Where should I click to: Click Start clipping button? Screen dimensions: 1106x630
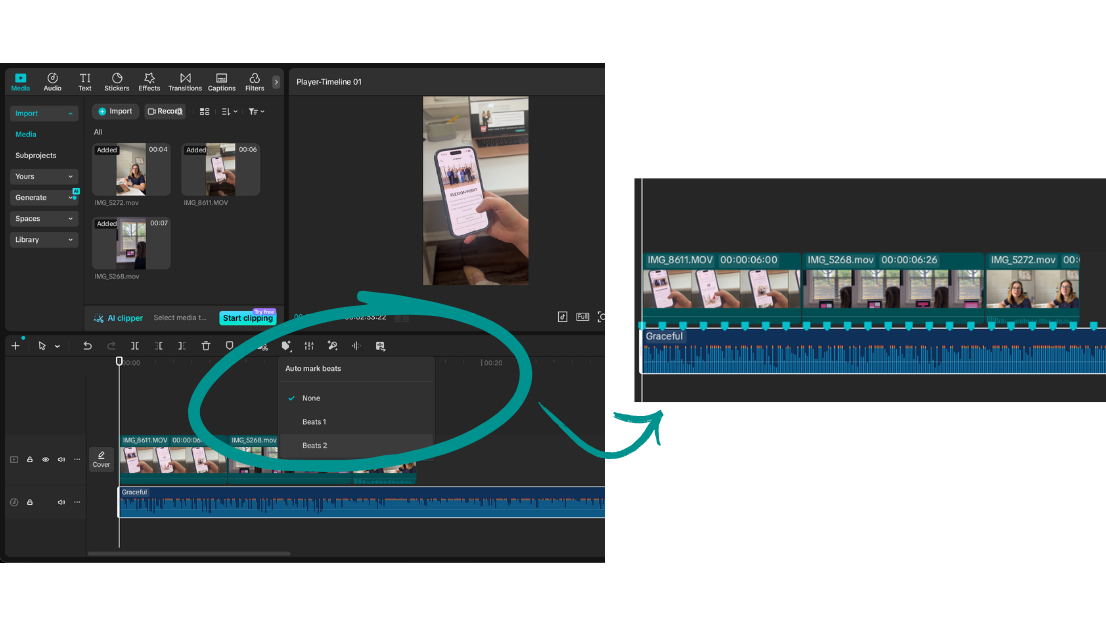coord(248,318)
